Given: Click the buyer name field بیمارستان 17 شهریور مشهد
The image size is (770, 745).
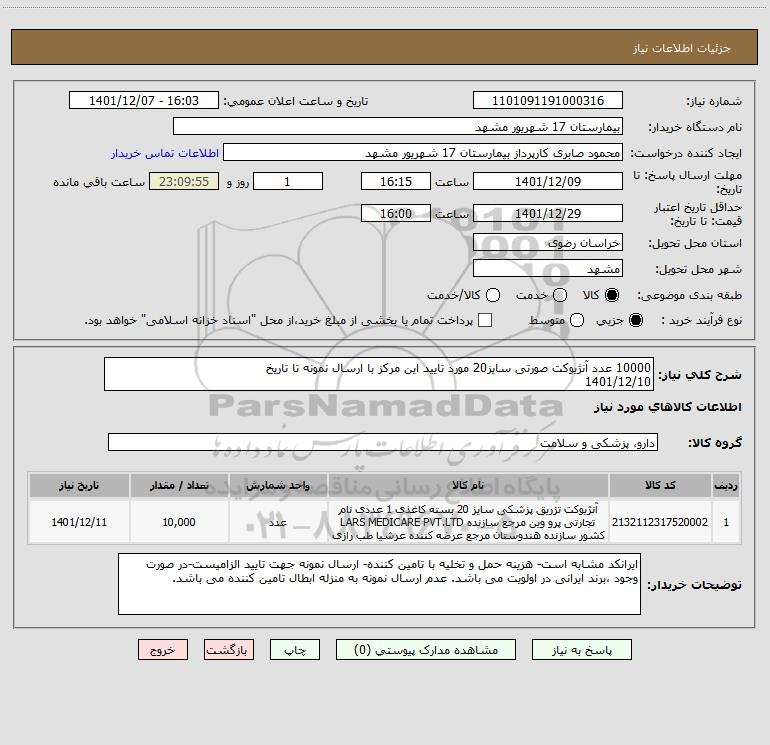Looking at the screenshot, I should tap(398, 127).
